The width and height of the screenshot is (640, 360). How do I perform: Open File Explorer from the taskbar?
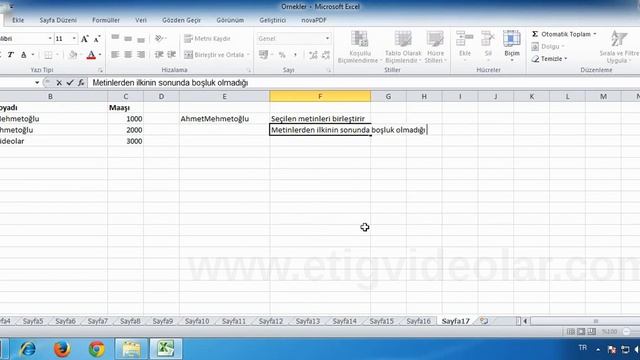pyautogui.click(x=131, y=349)
